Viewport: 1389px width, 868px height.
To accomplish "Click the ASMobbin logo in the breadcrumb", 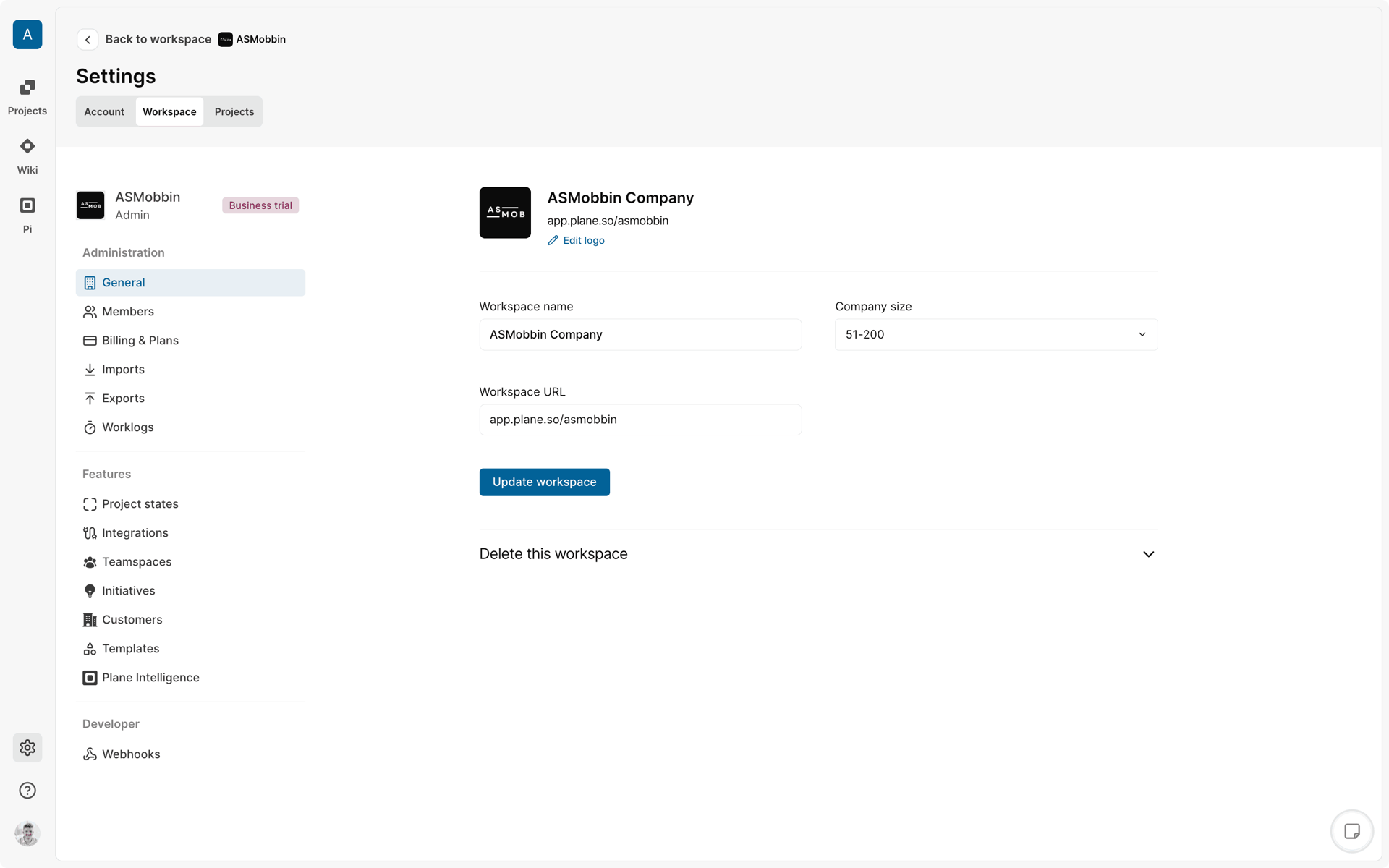I will 226,39.
